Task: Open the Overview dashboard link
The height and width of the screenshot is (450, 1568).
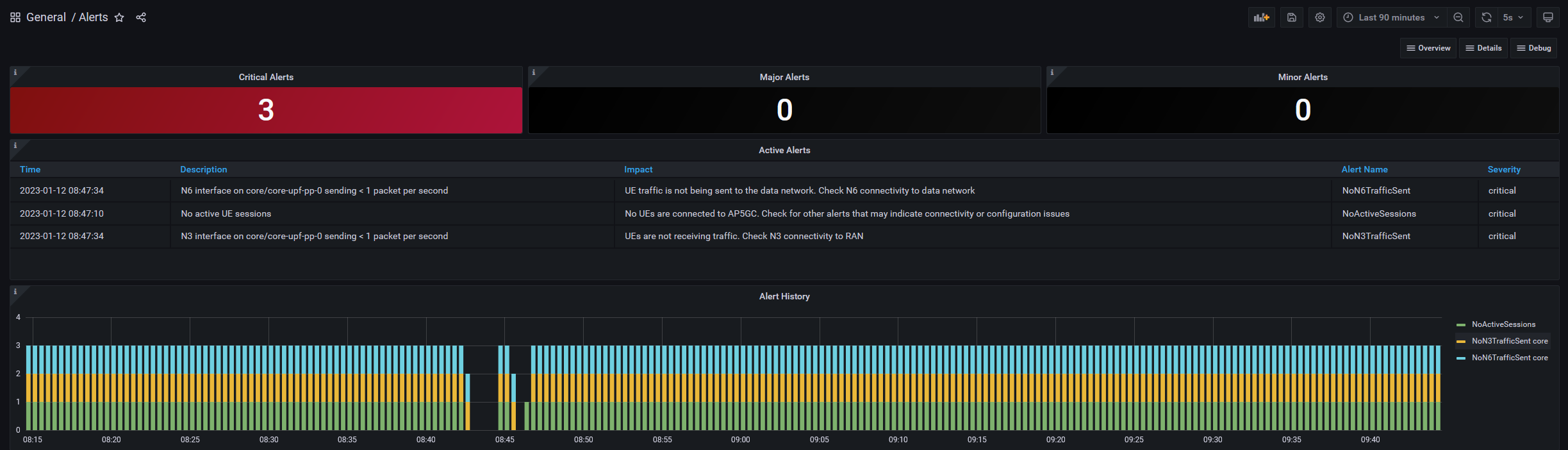Action: click(x=1428, y=48)
